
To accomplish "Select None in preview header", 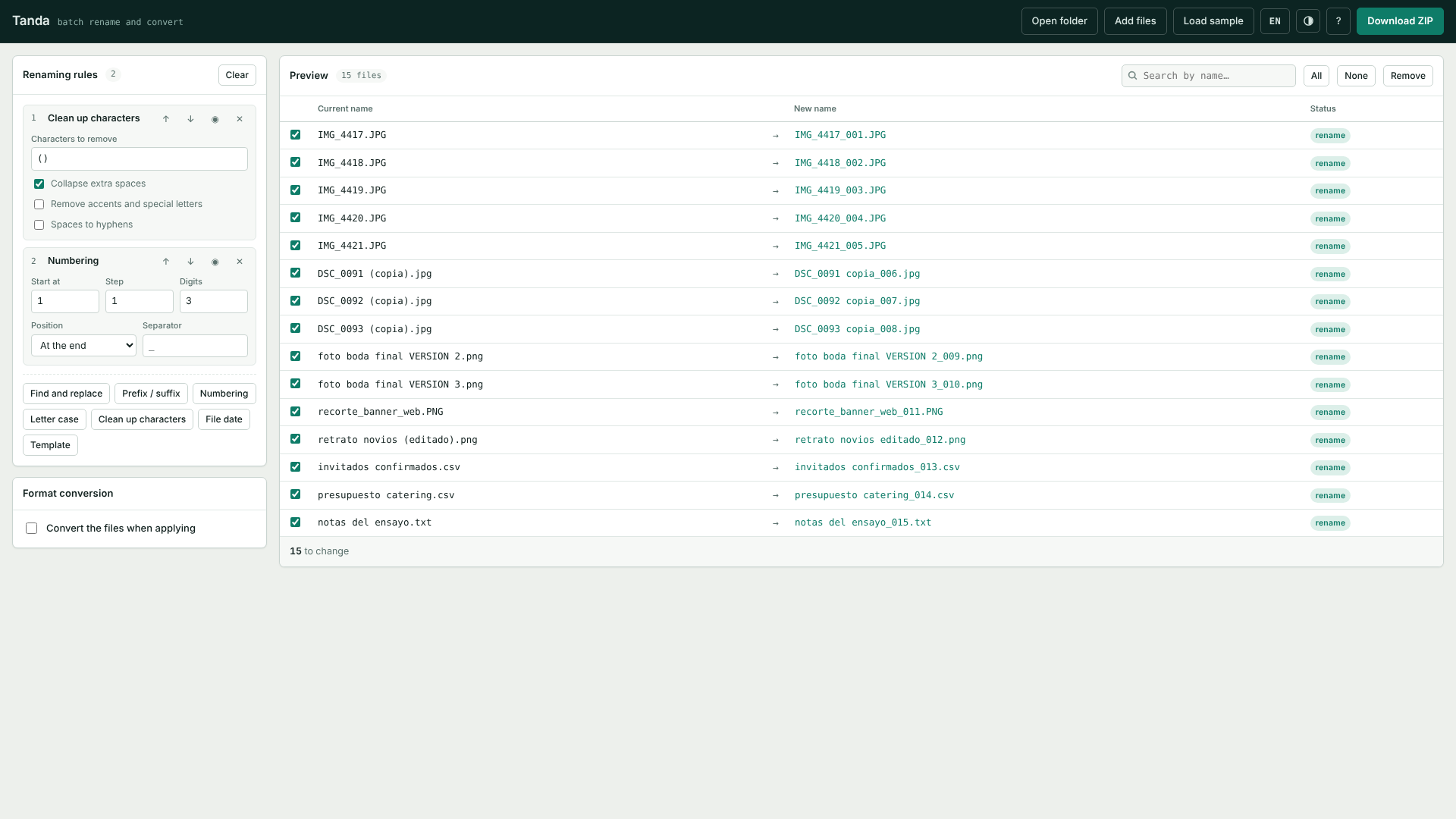I will [x=1356, y=76].
